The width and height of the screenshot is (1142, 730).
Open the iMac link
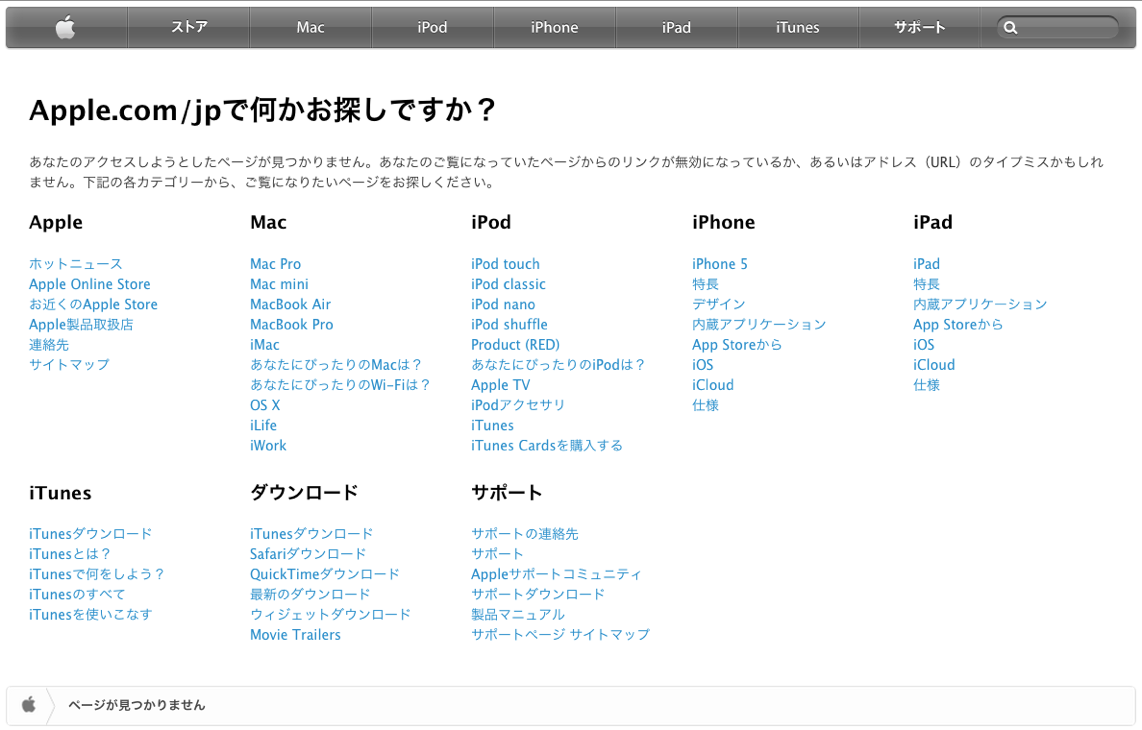click(x=264, y=345)
